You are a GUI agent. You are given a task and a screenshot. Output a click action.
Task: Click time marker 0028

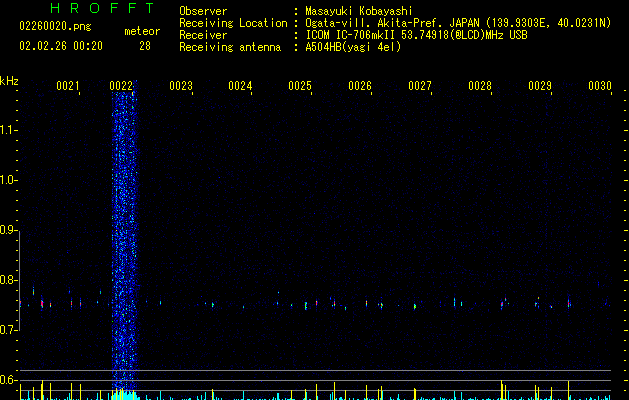480,85
